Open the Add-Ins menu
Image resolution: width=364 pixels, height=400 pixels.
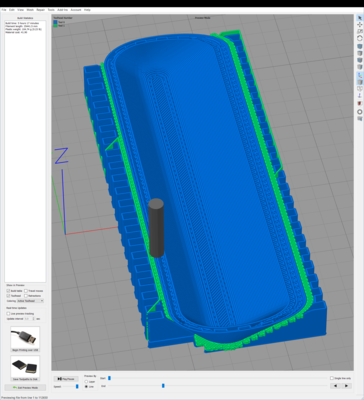[x=63, y=10]
